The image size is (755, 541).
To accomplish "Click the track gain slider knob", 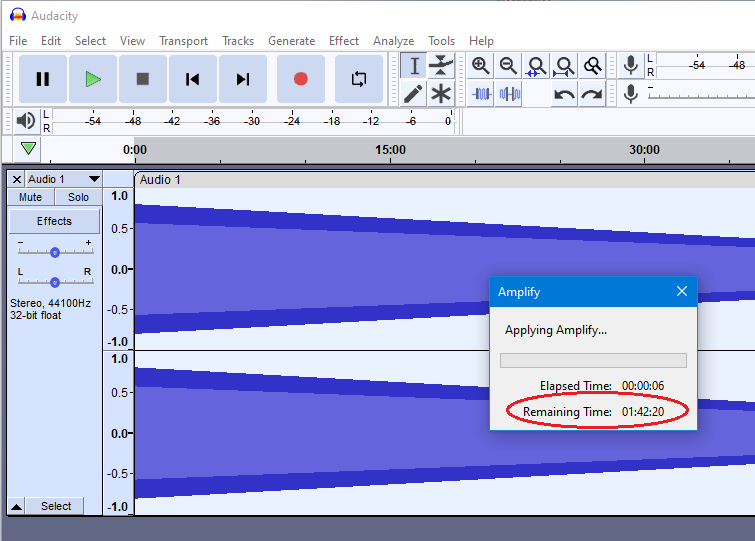I will pos(55,252).
